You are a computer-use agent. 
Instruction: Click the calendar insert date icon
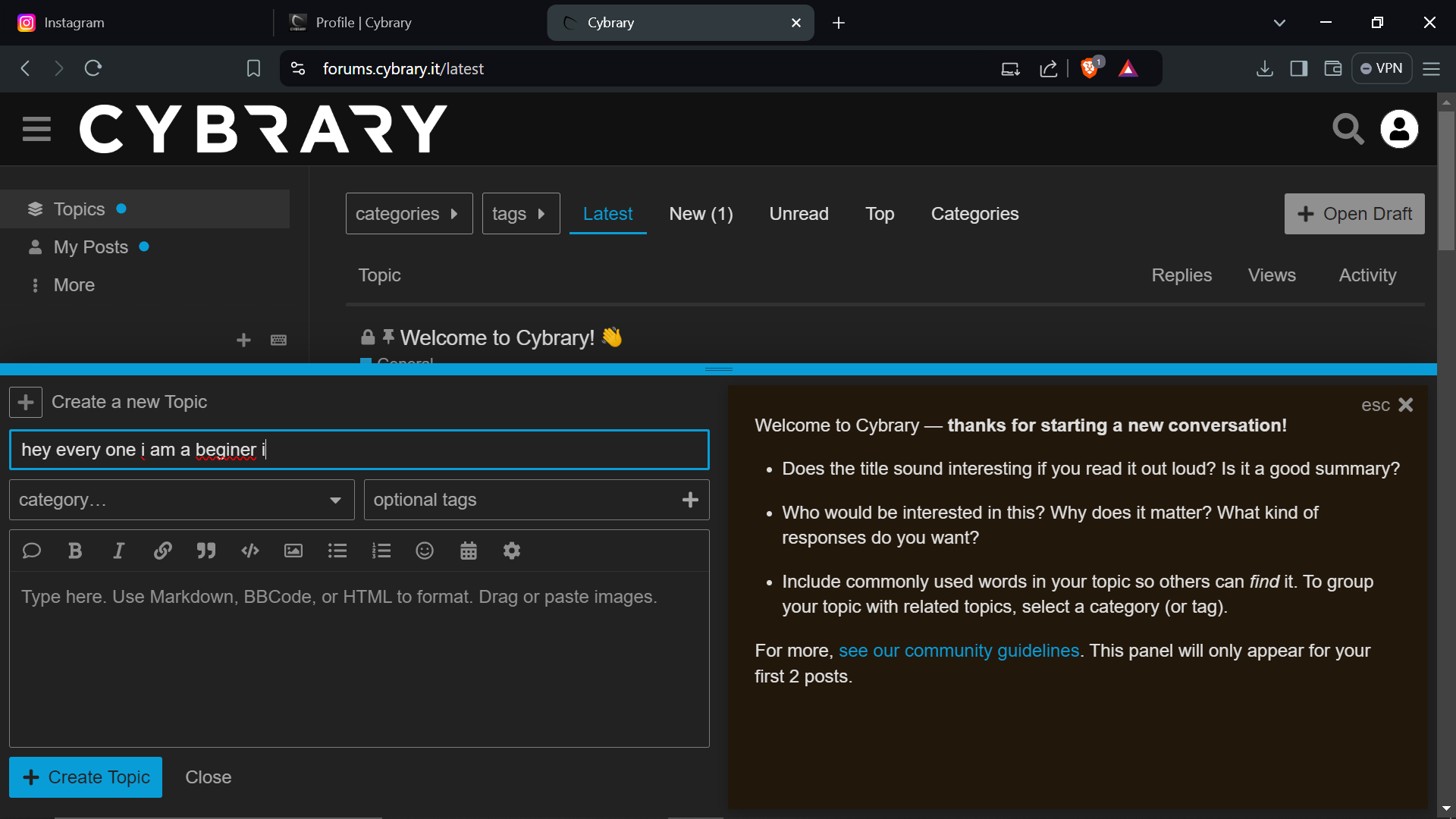[x=469, y=551]
